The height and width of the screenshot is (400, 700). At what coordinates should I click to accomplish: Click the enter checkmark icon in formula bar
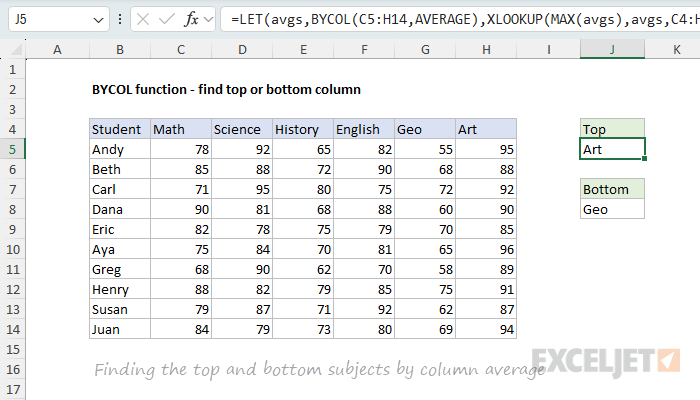point(167,19)
